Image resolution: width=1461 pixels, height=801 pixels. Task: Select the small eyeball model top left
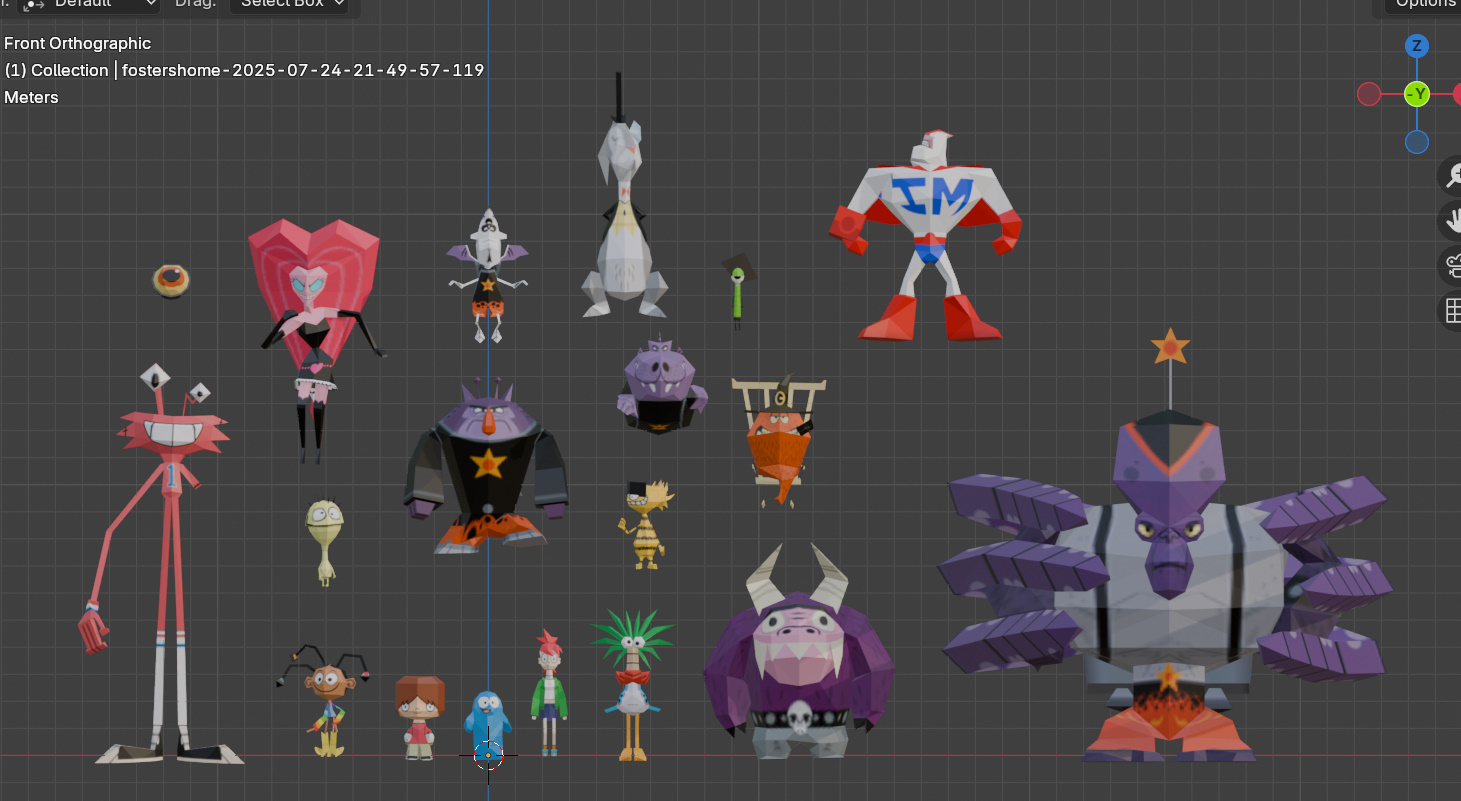tap(170, 280)
